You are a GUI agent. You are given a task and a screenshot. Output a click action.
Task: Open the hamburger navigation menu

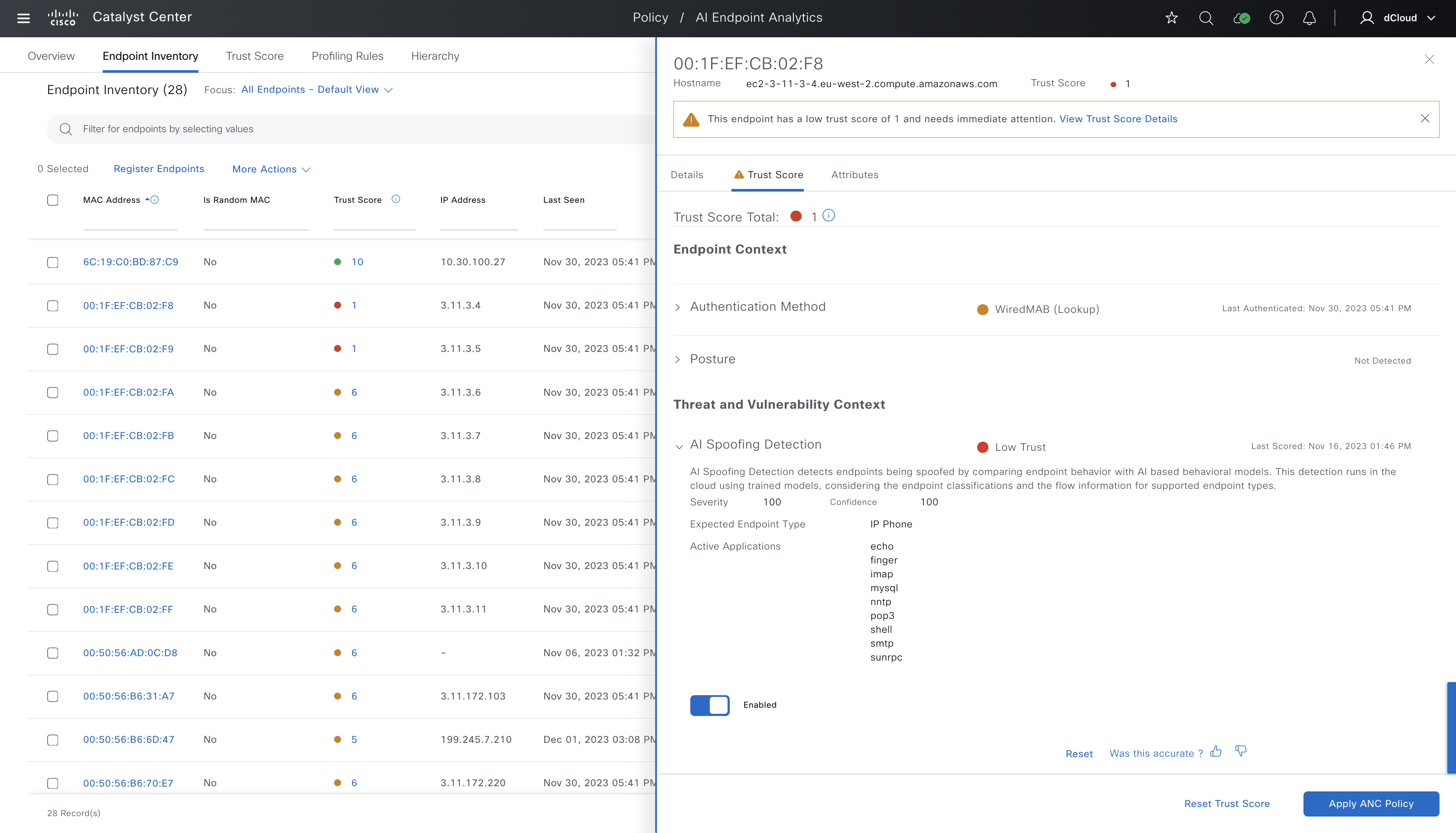coord(23,18)
